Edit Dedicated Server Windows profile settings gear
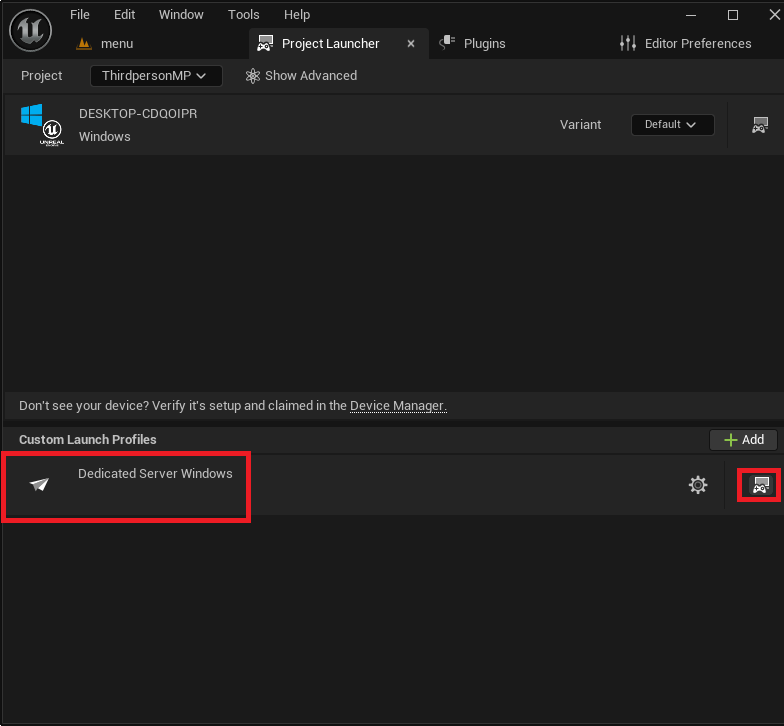The height and width of the screenshot is (726, 784). (698, 484)
